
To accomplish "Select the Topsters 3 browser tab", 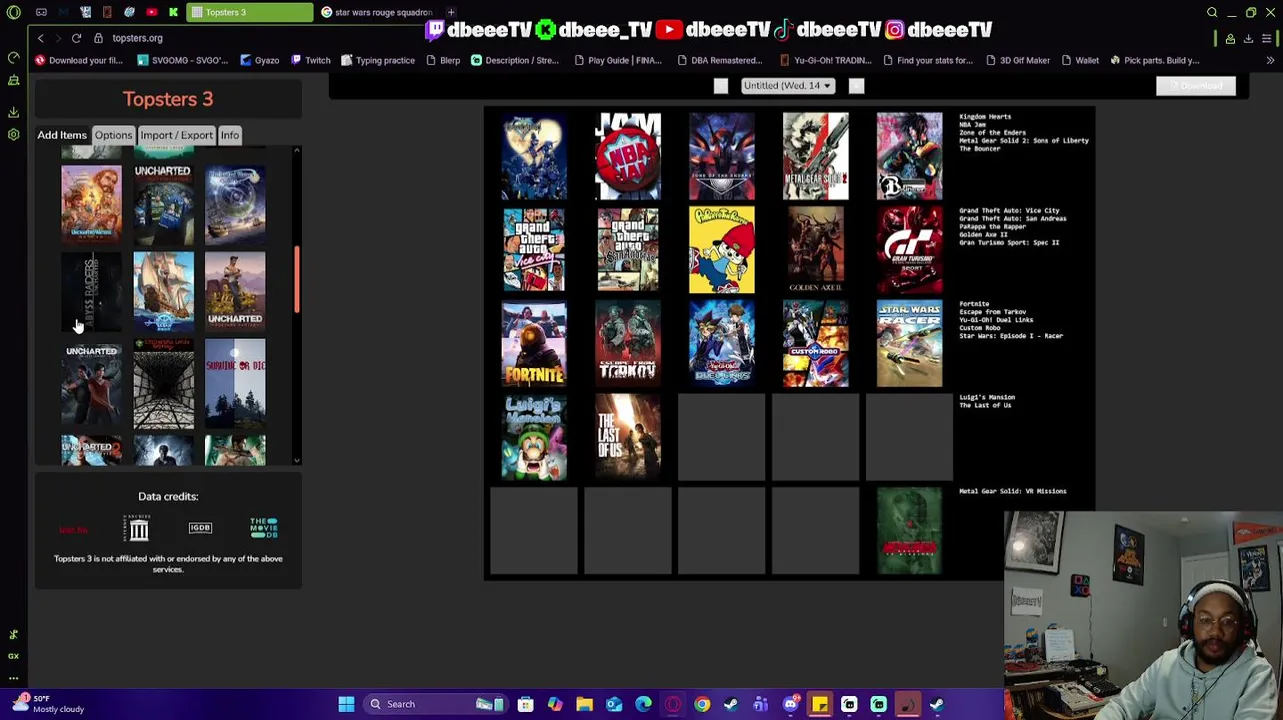I will point(250,12).
